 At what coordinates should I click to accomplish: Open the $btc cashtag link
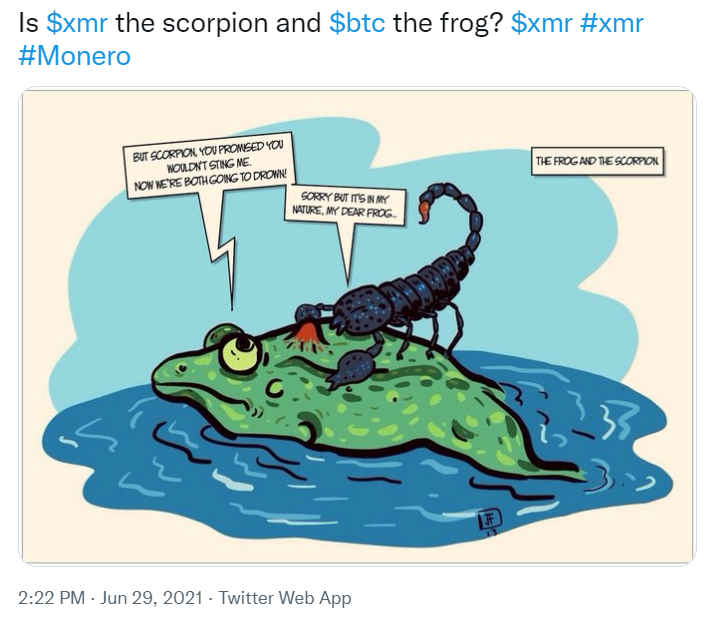(x=358, y=24)
